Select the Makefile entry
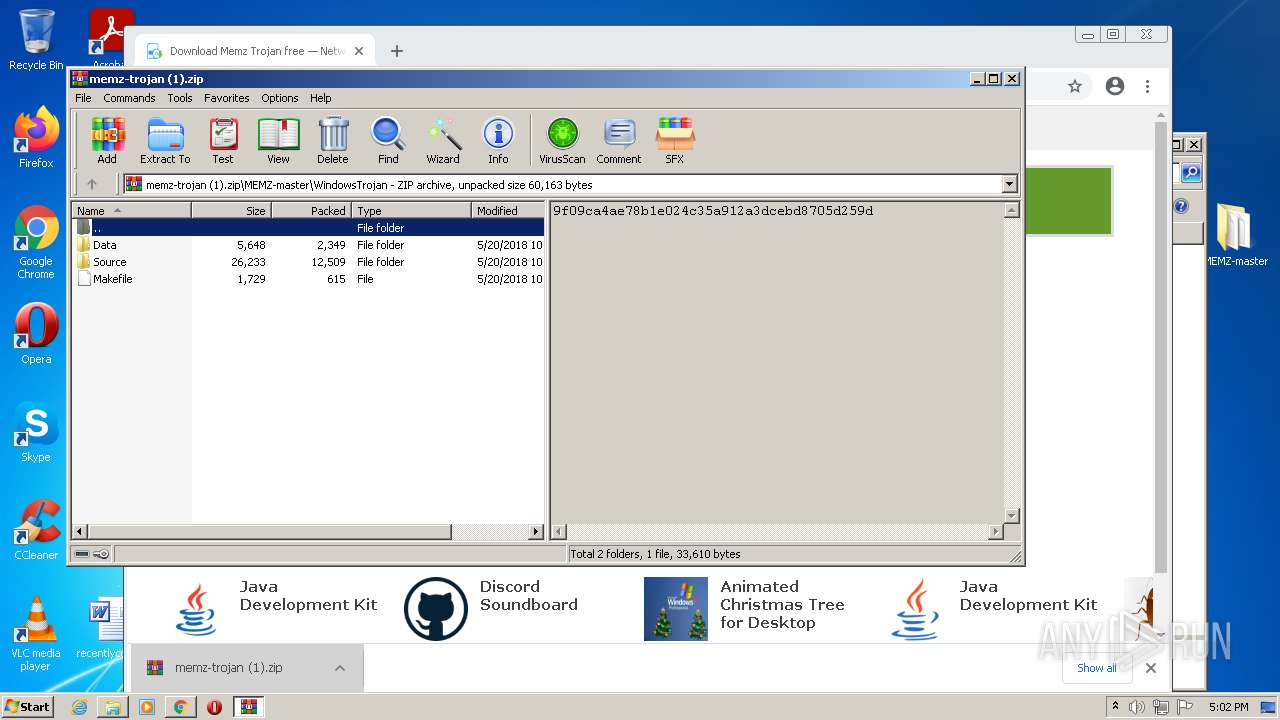Image resolution: width=1280 pixels, height=720 pixels. point(308,279)
